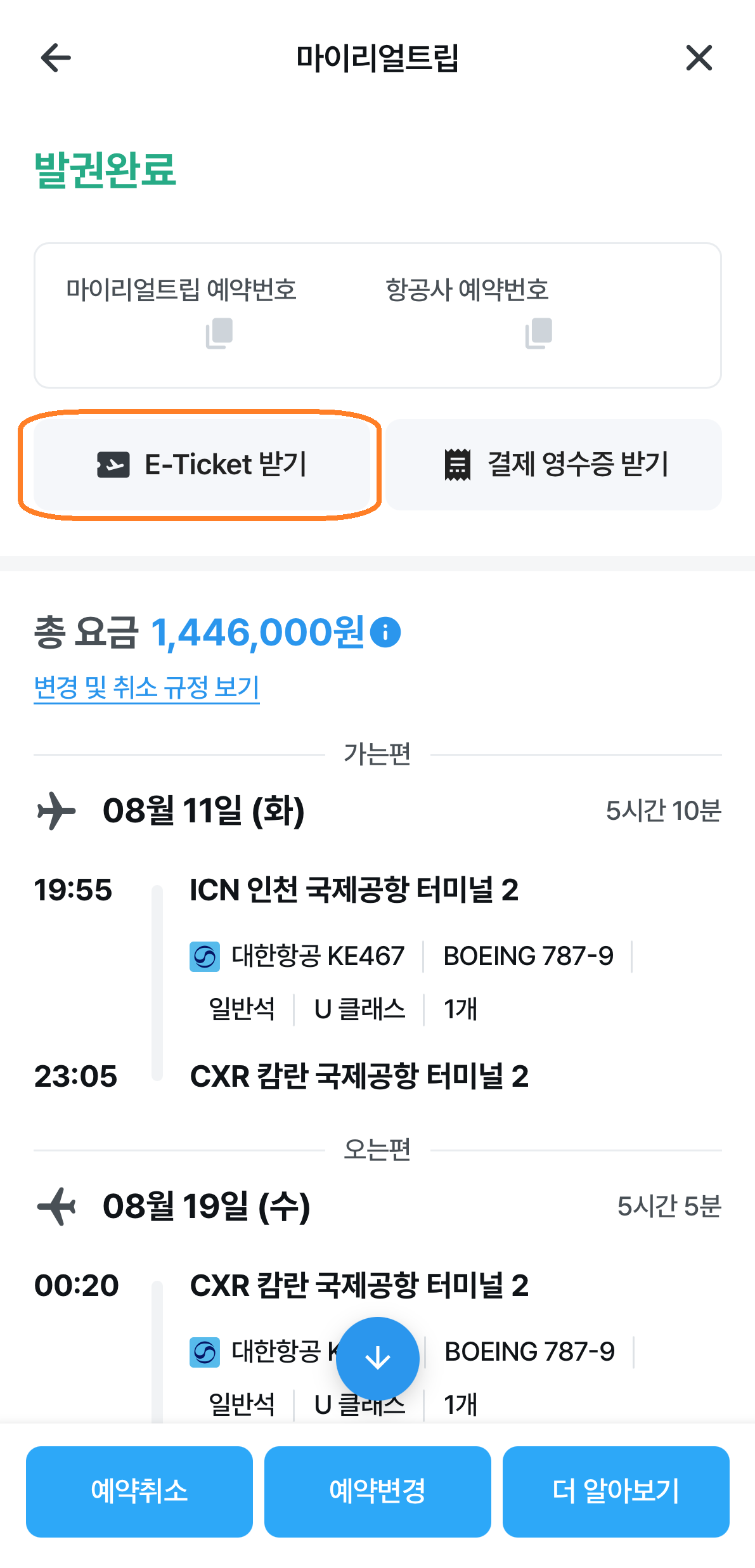Copy the airline reservation number
The width and height of the screenshot is (755, 1568).
(x=539, y=333)
